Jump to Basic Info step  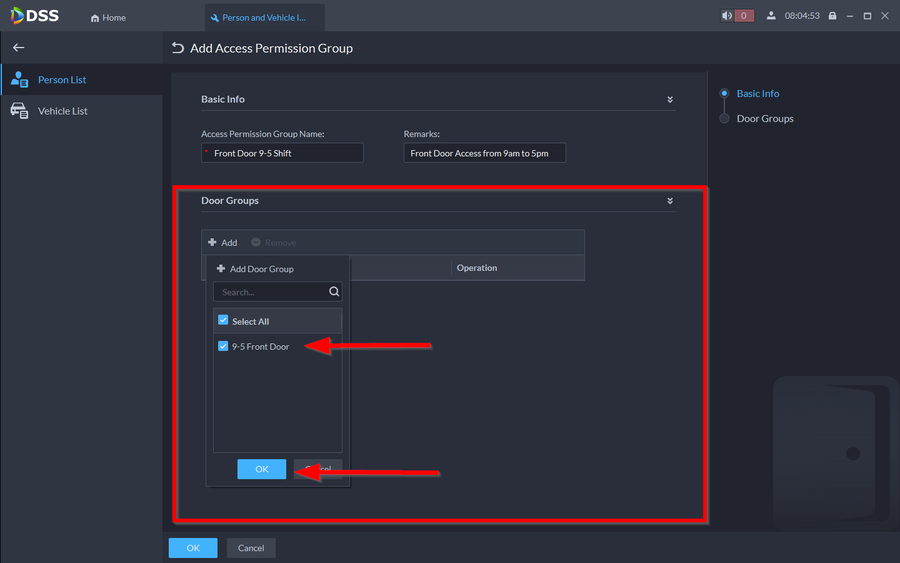[x=757, y=93]
